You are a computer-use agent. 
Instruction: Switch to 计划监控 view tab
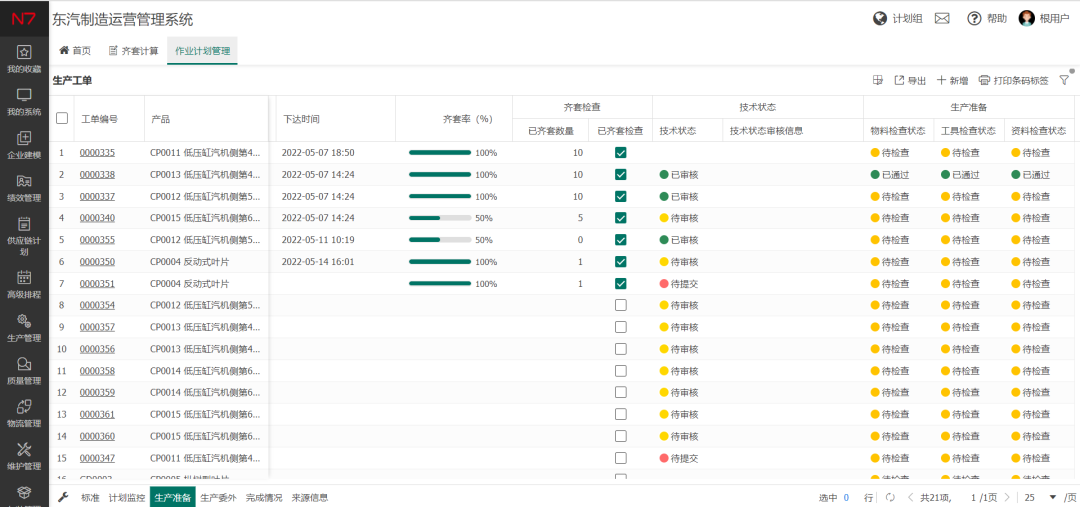click(x=127, y=497)
